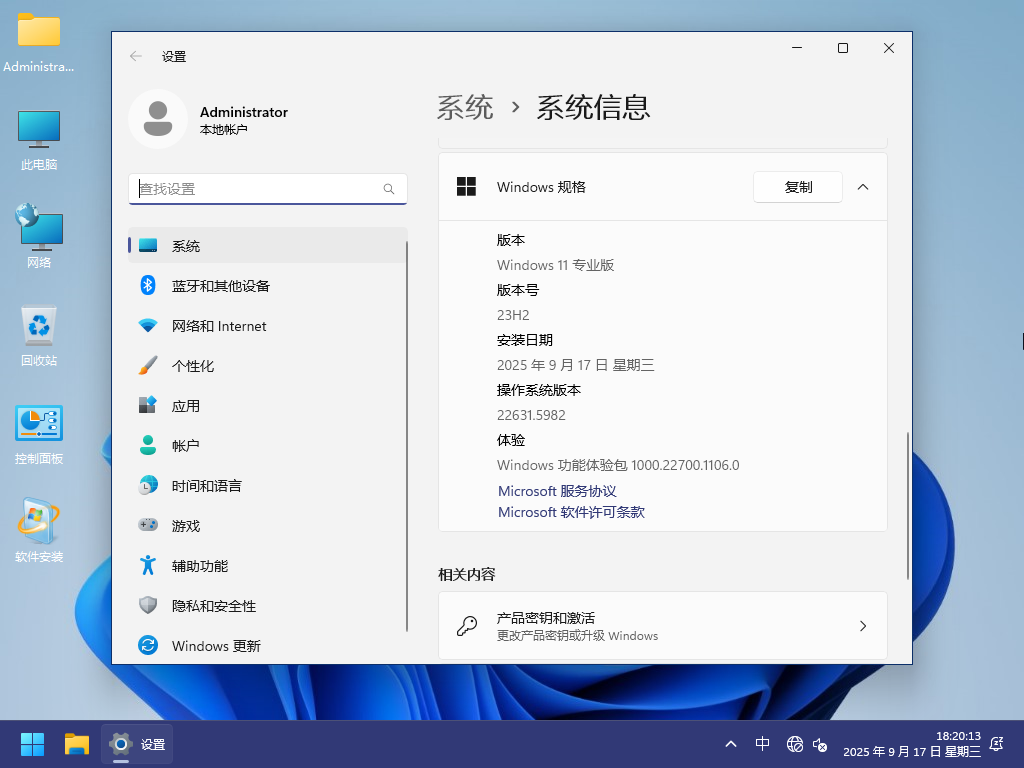Image resolution: width=1024 pixels, height=768 pixels.
Task: Open the Microsoft 软件许可条款 link
Action: pos(571,512)
